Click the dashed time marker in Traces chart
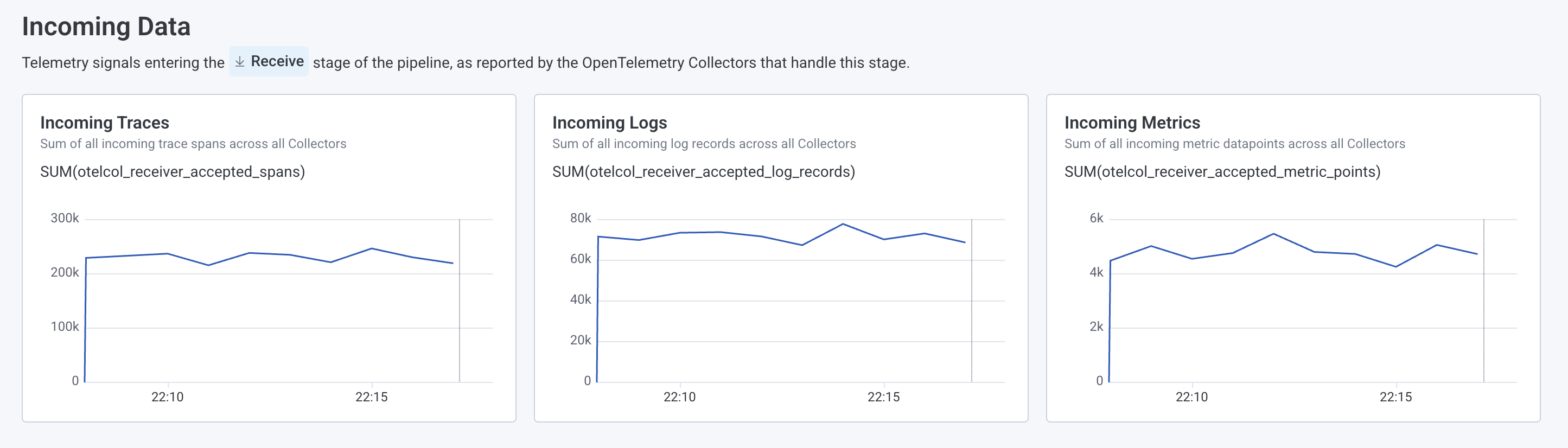 click(460, 300)
